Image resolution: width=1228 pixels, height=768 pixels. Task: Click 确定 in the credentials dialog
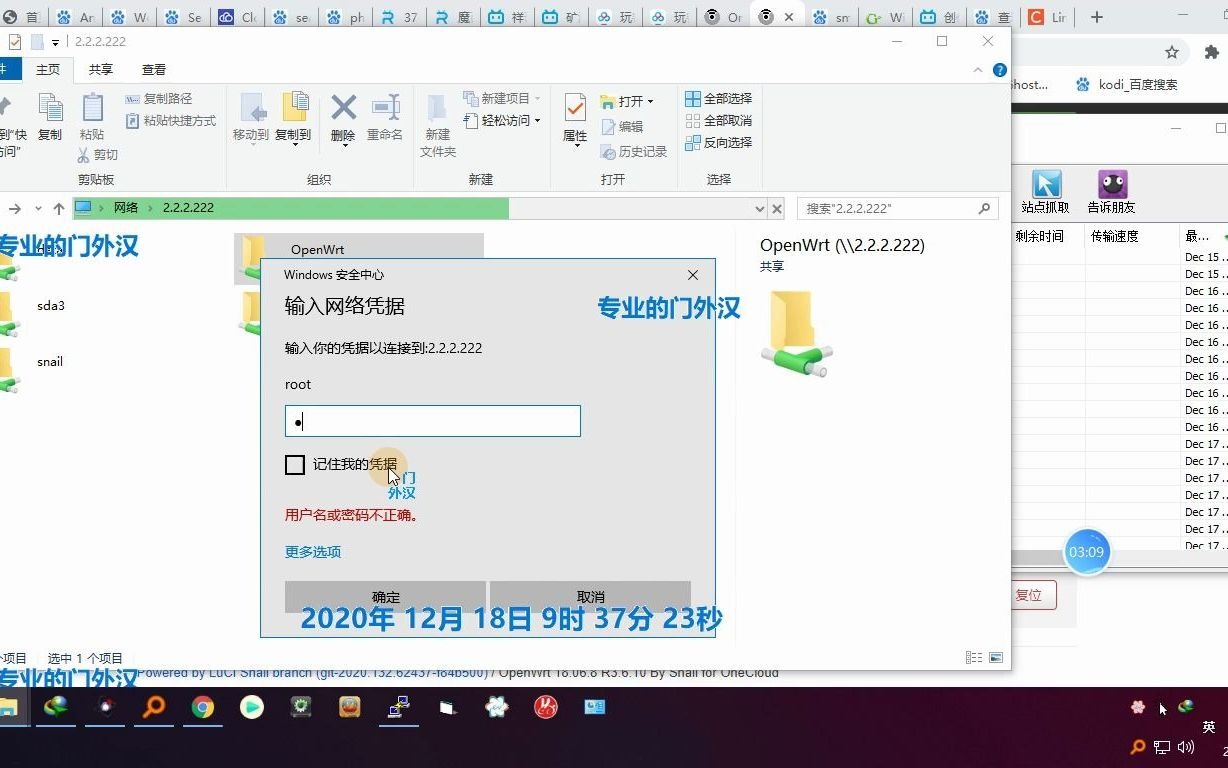pyautogui.click(x=386, y=597)
